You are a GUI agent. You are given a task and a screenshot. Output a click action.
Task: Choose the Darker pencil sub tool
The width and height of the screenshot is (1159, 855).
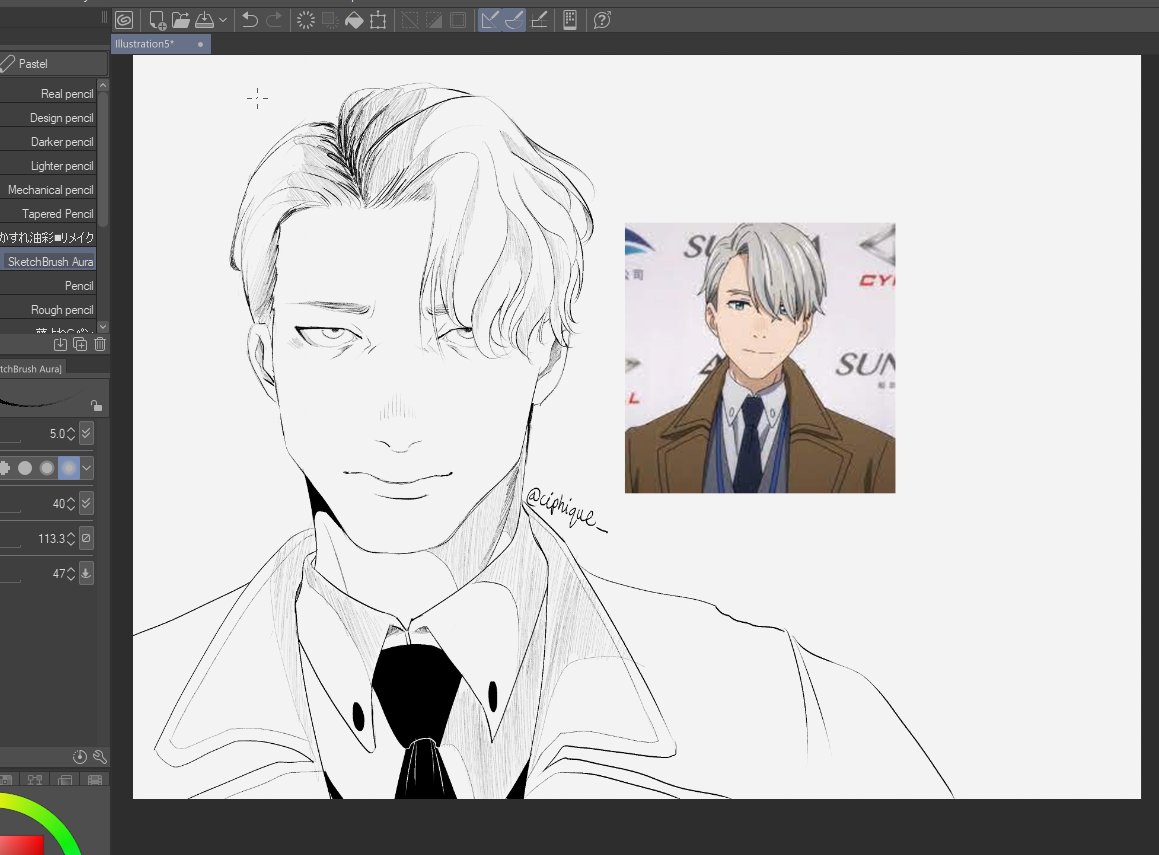[48, 142]
